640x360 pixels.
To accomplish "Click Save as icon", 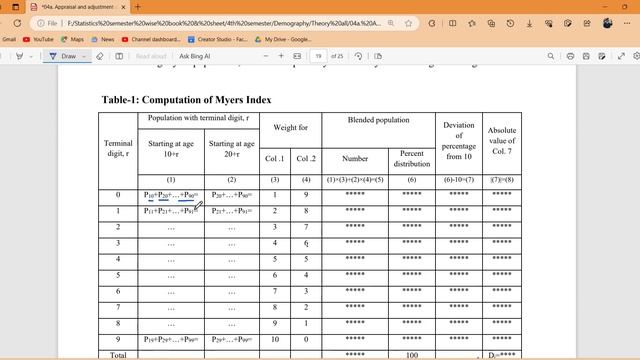I will click(x=602, y=56).
